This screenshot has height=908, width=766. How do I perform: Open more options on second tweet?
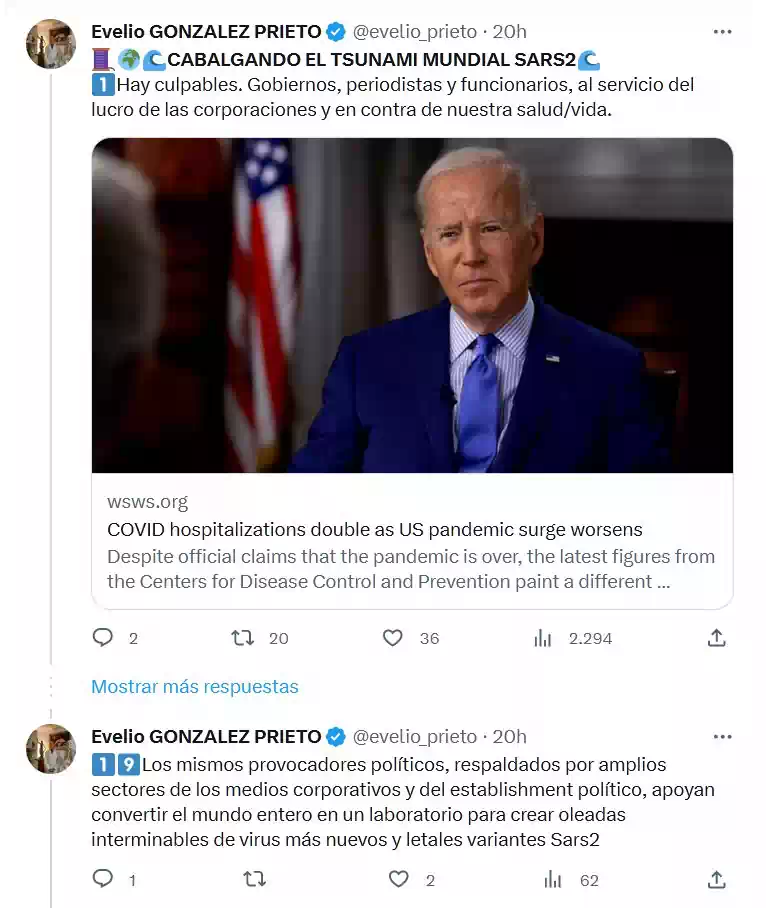point(722,737)
